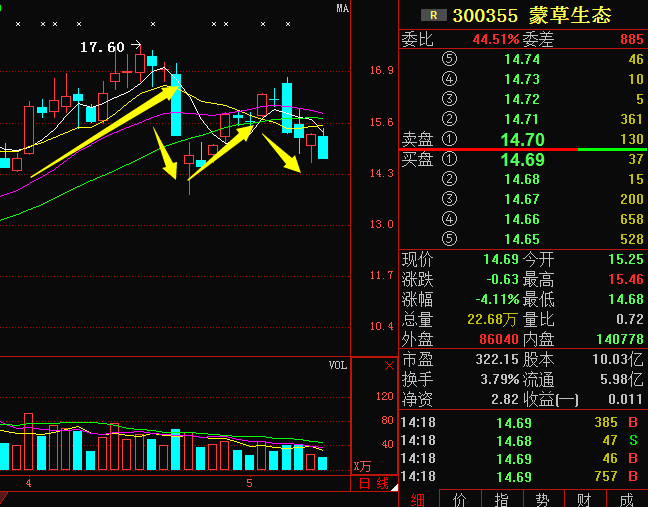Click the MA indicator label on the chart
The image size is (648, 507).
[342, 9]
